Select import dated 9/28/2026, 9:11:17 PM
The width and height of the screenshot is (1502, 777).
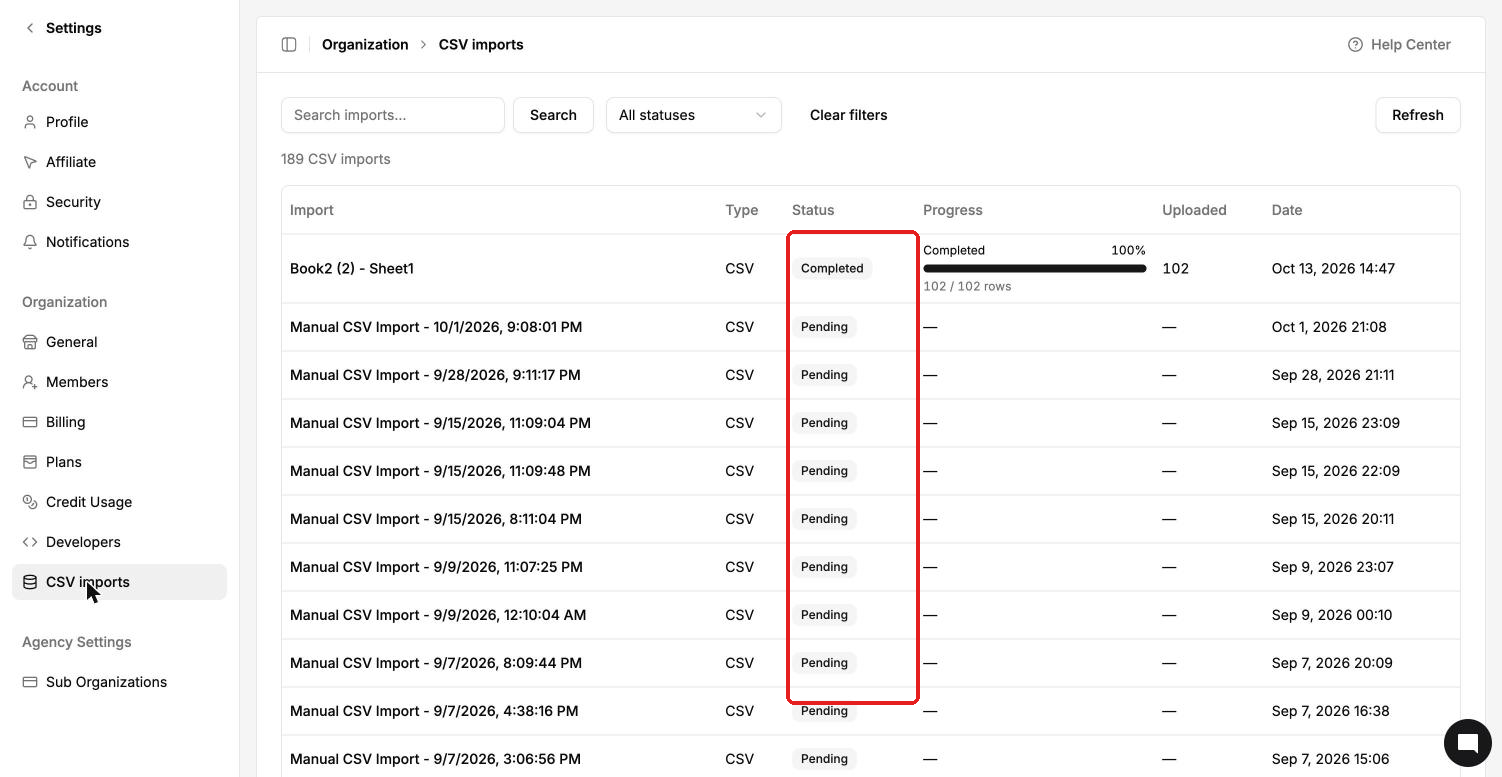[x=435, y=375]
